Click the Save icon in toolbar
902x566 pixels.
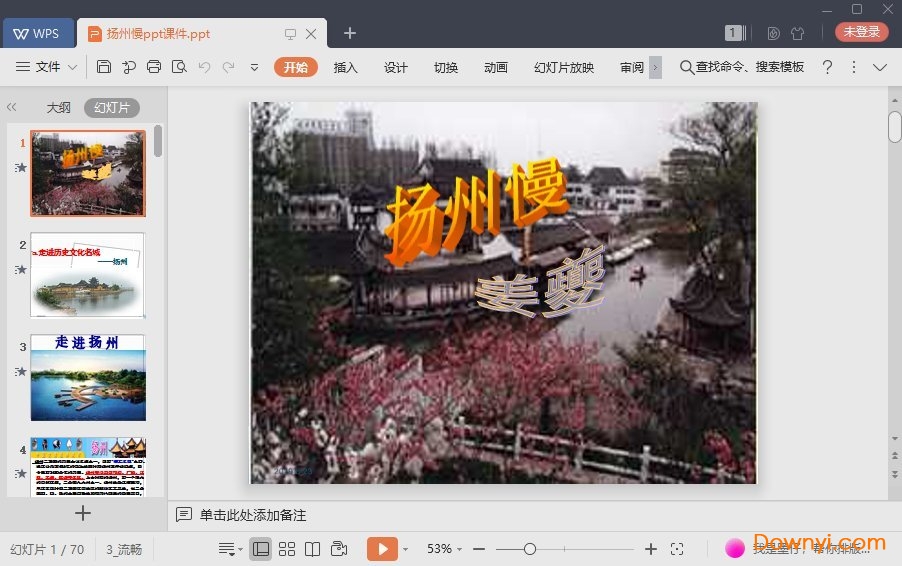[104, 67]
